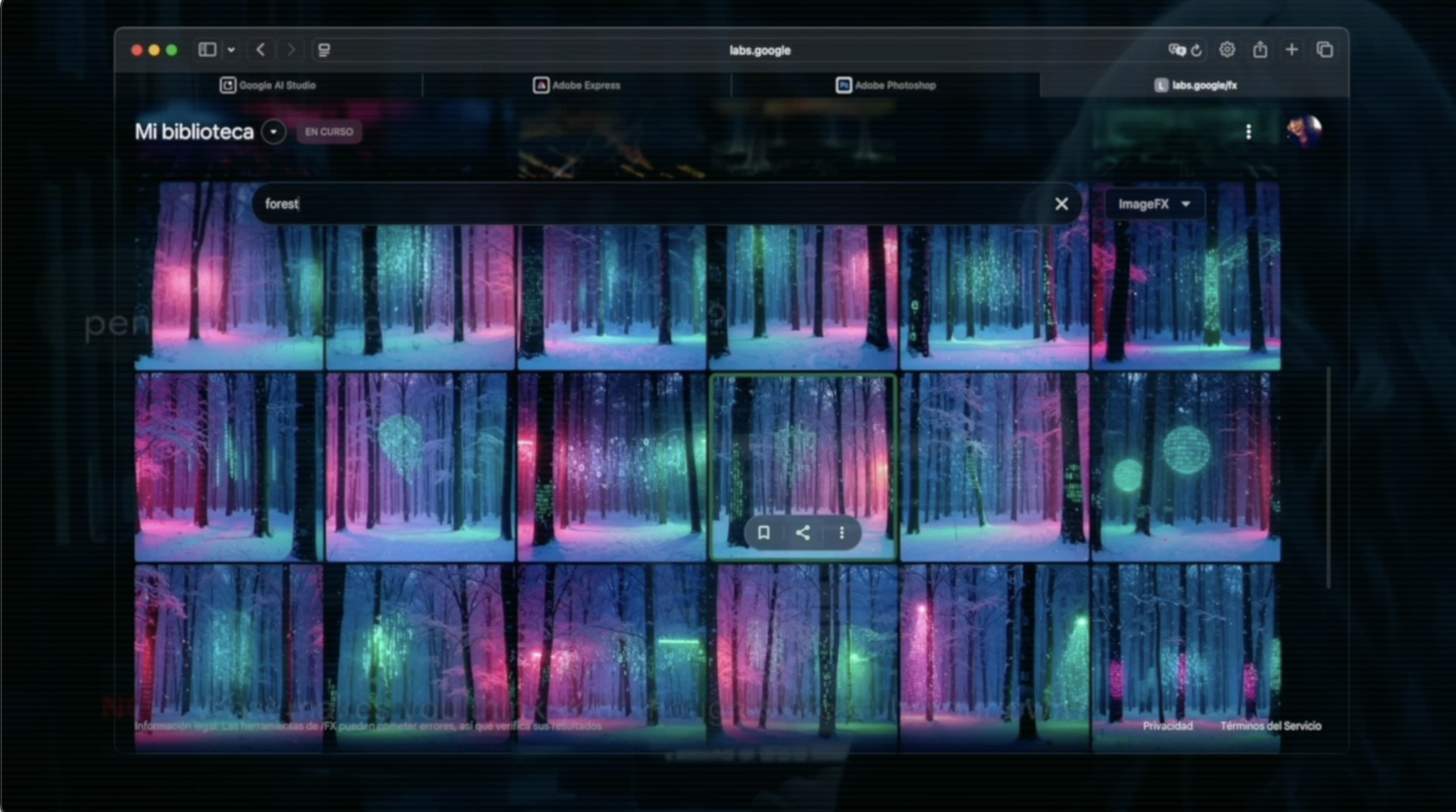
Task: Expand the ImageFX filter dropdown
Action: (1153, 204)
